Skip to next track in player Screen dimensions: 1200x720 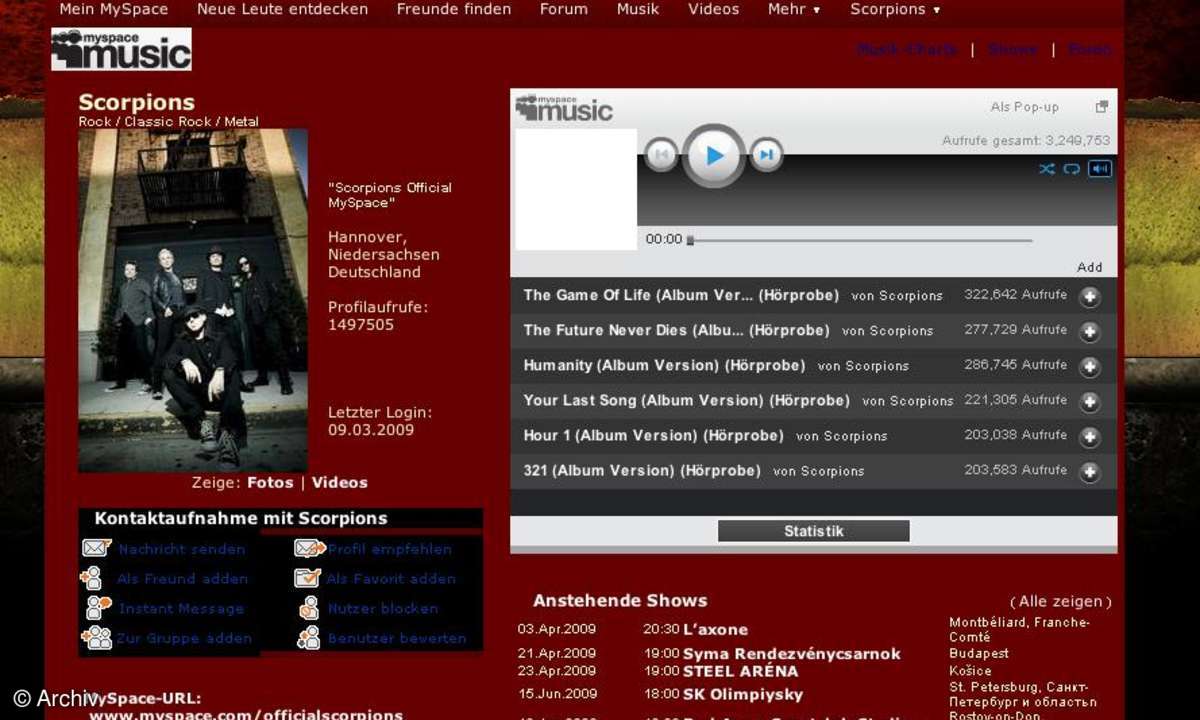click(766, 155)
